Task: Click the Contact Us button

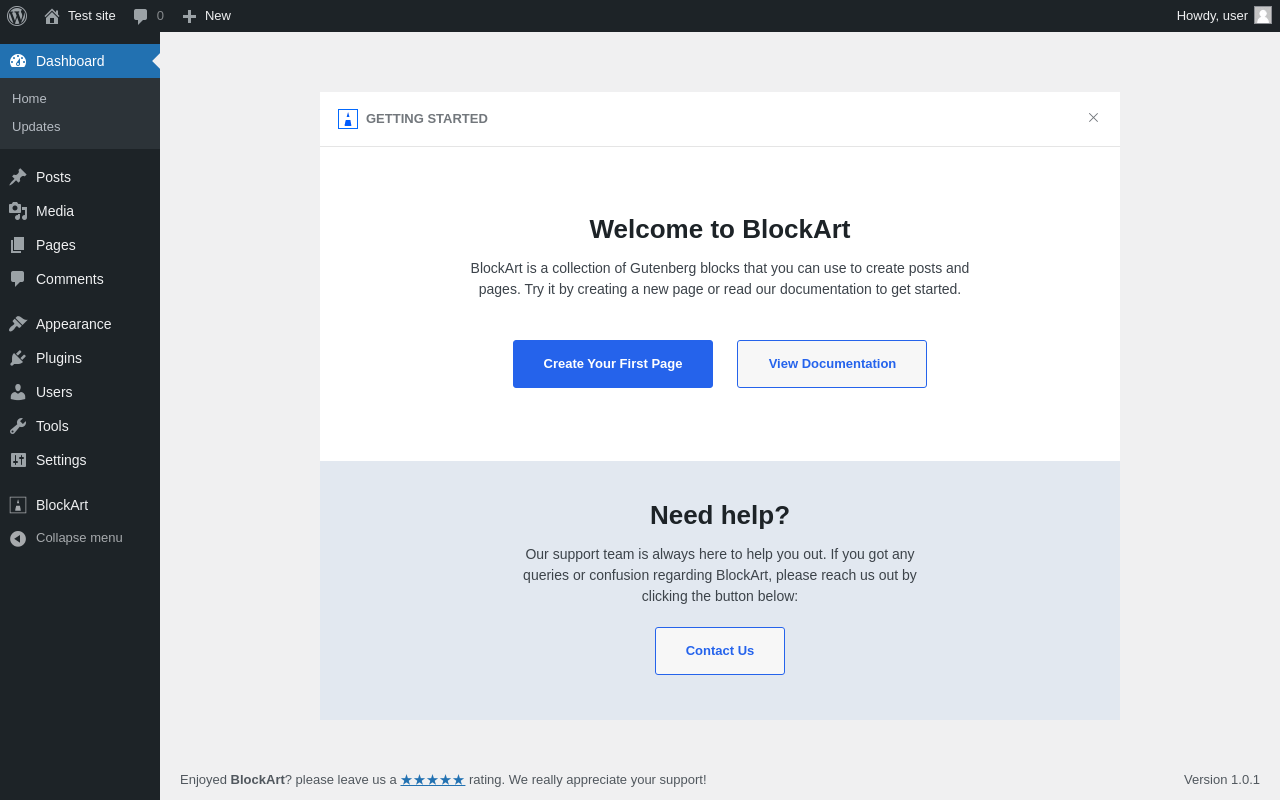Action: 720,651
